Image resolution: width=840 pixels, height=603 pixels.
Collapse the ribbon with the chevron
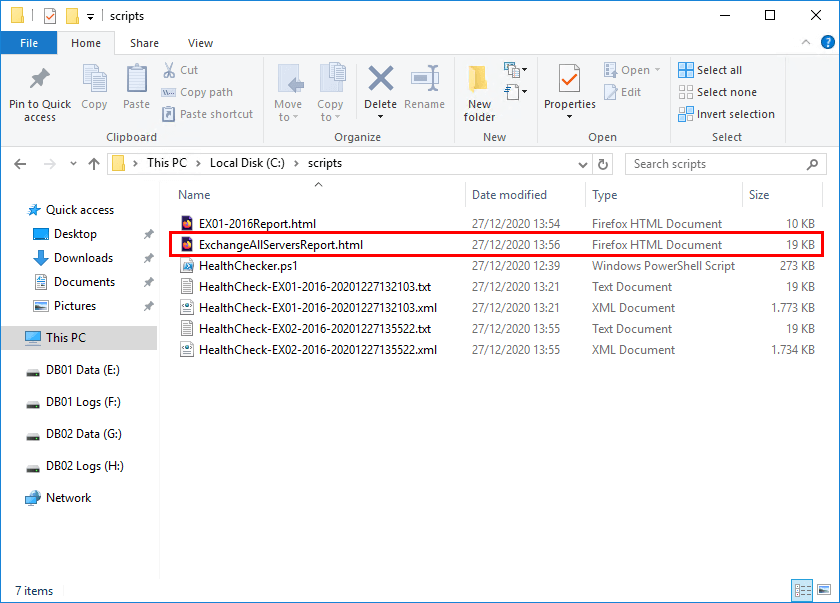(x=805, y=42)
